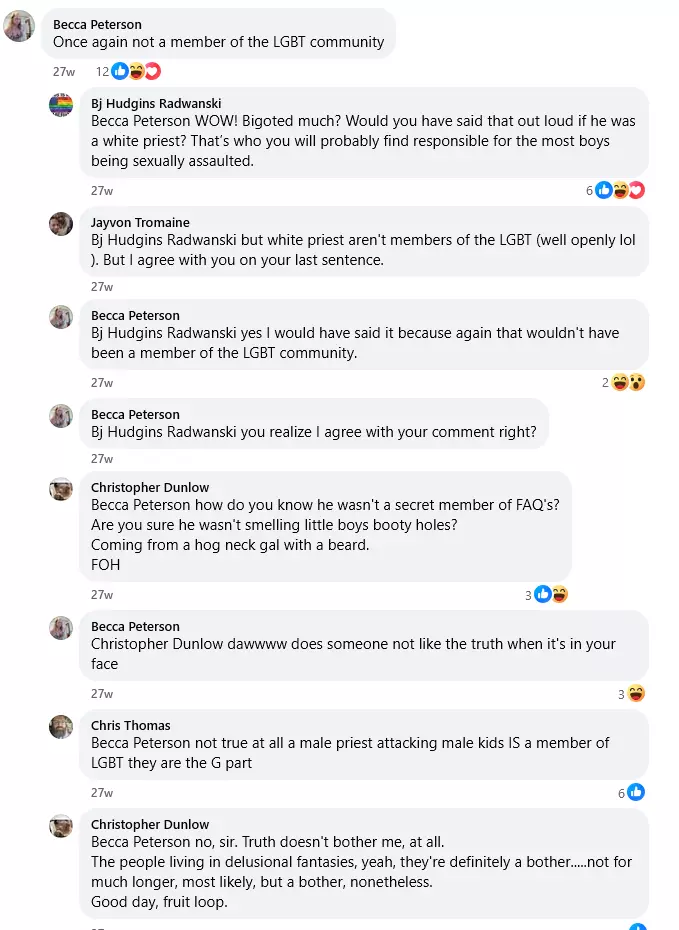Click Christopher Dunlow's avatar beside FAQ's comment
The image size is (679, 930).
click(x=61, y=489)
